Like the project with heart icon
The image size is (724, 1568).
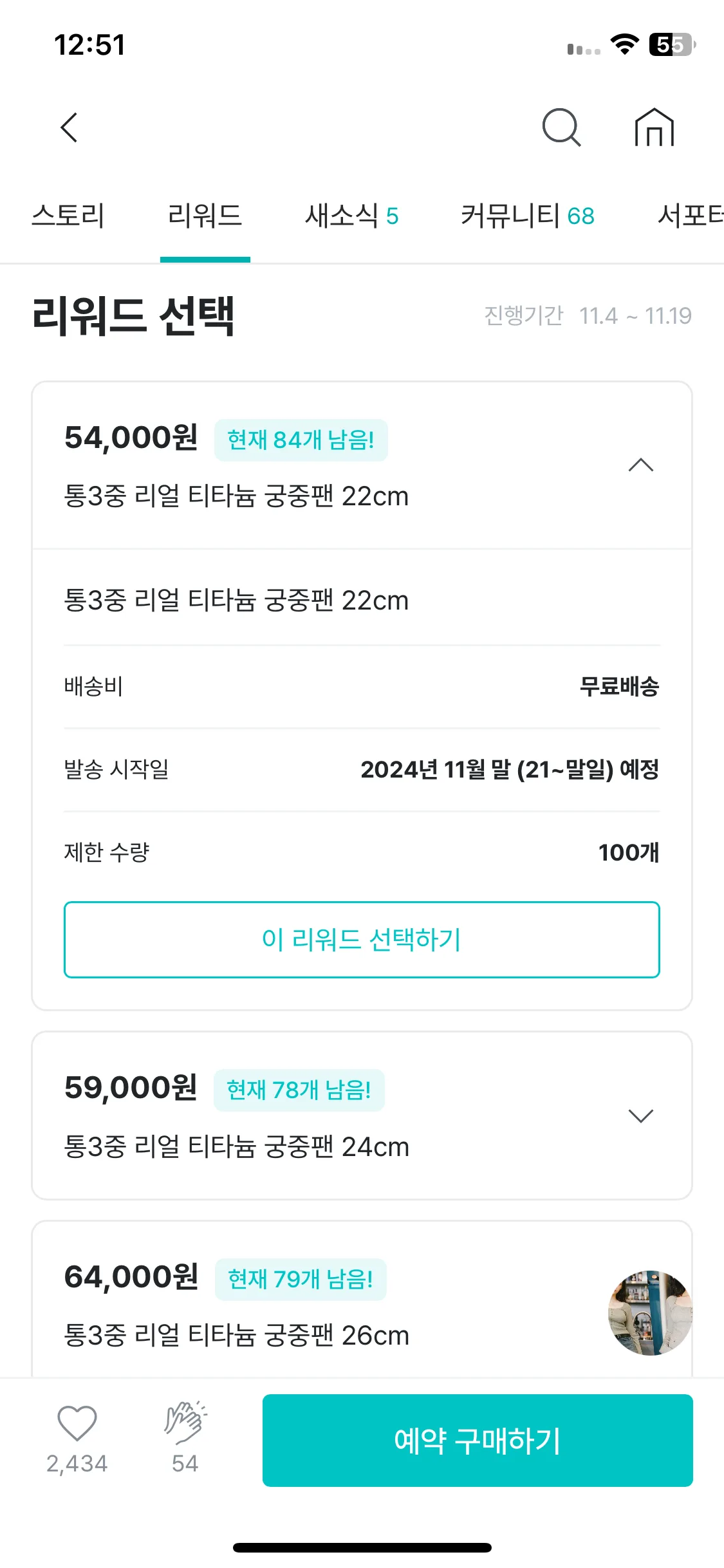77,1423
